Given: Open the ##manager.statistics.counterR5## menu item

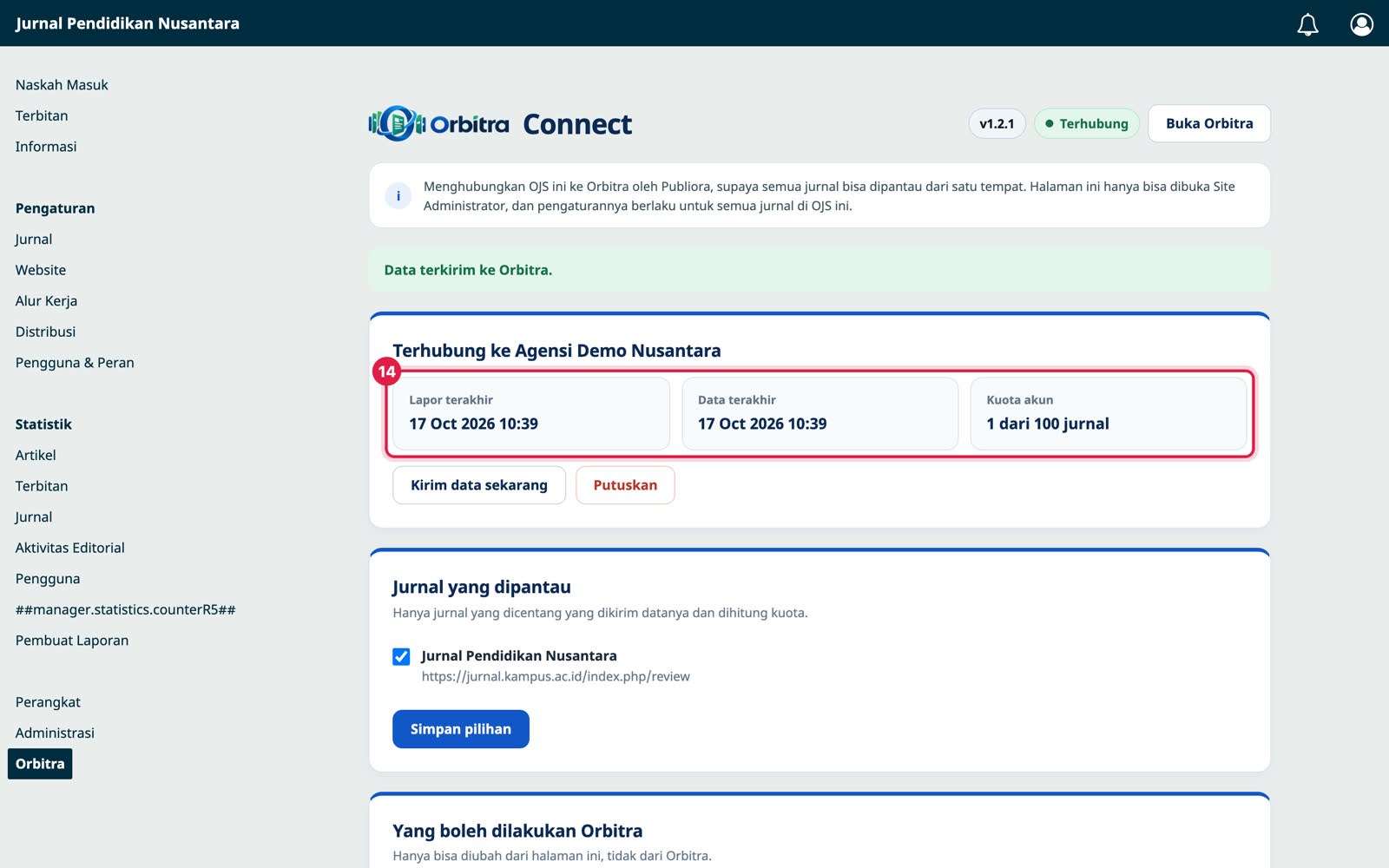Looking at the screenshot, I should (x=126, y=609).
